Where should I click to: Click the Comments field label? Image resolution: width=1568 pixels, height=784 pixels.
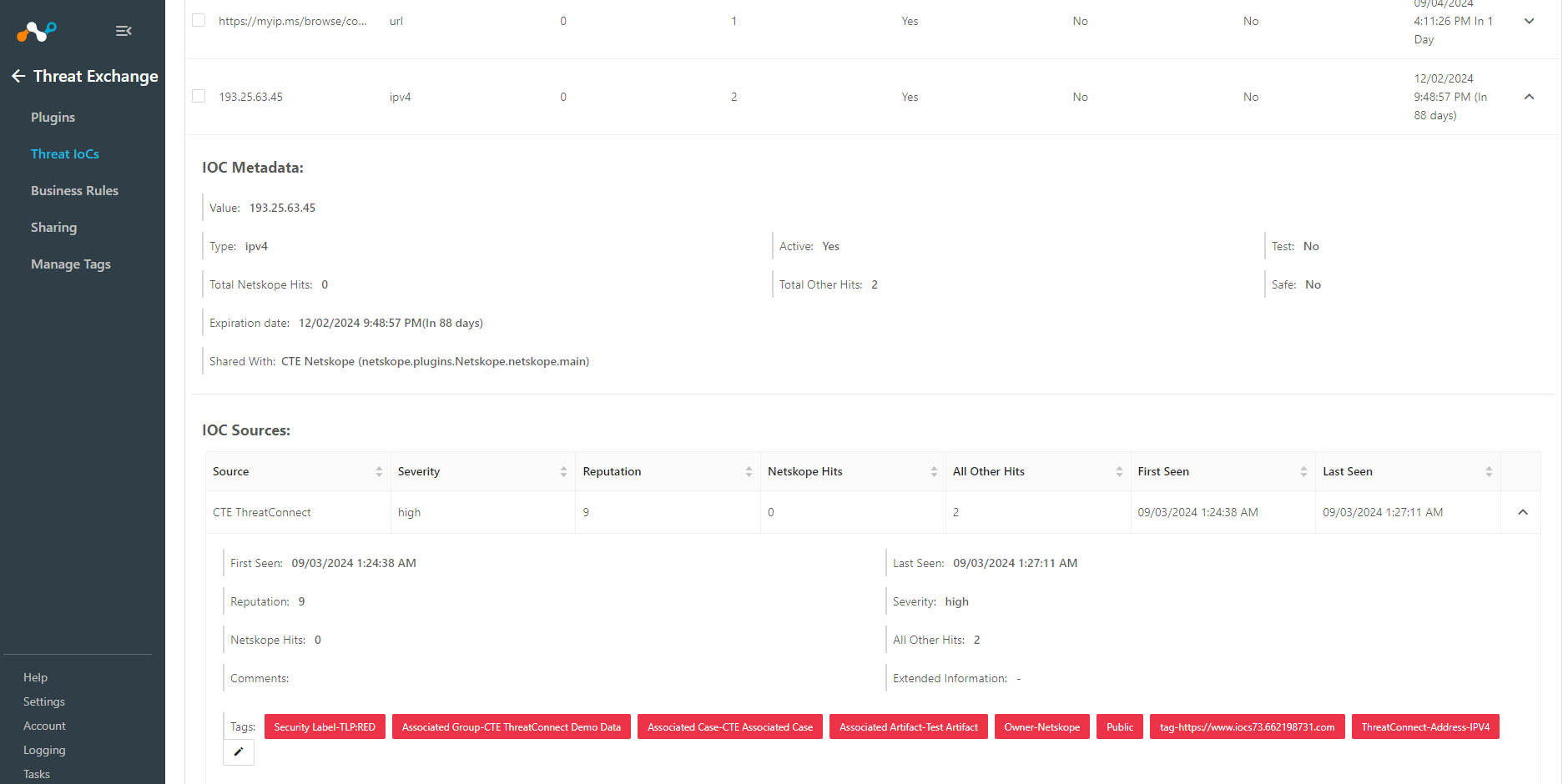tap(260, 678)
